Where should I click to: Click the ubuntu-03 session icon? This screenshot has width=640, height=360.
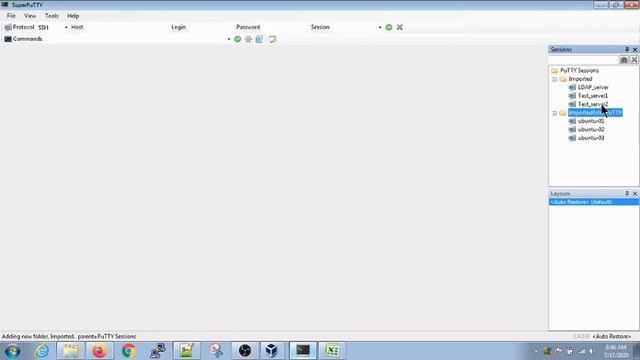(572, 138)
